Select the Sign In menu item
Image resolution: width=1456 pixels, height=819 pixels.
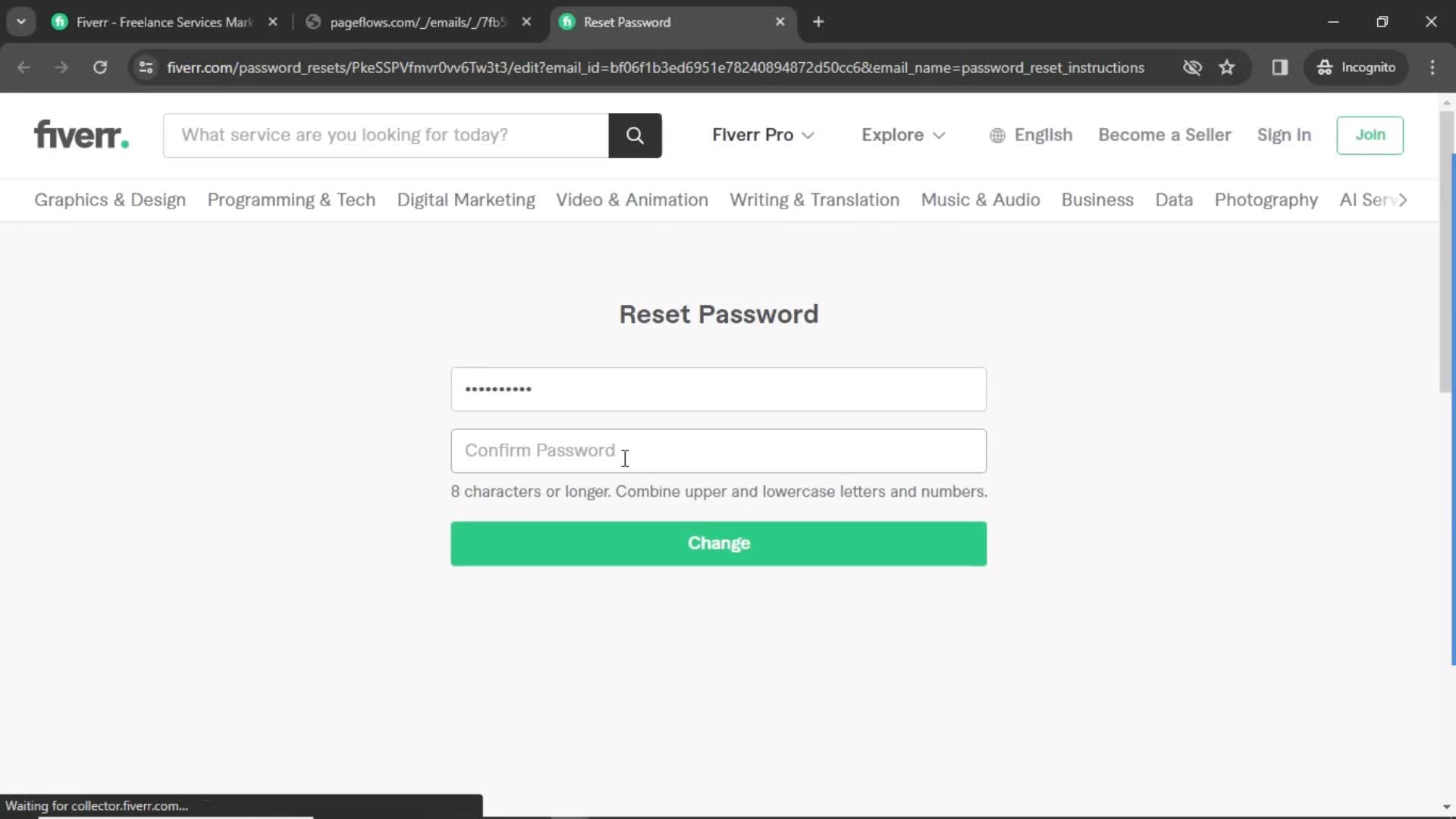[1284, 134]
